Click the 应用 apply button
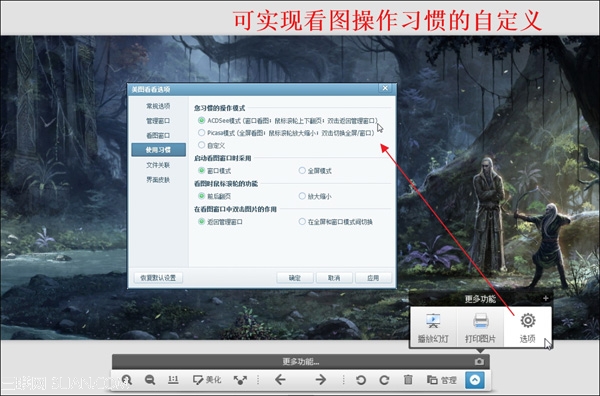The image size is (600, 396). (373, 278)
